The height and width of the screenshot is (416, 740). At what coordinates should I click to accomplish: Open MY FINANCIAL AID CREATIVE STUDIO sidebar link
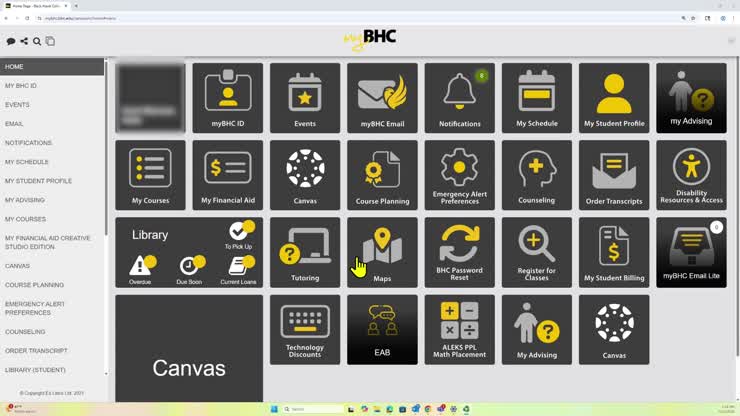coord(47,242)
